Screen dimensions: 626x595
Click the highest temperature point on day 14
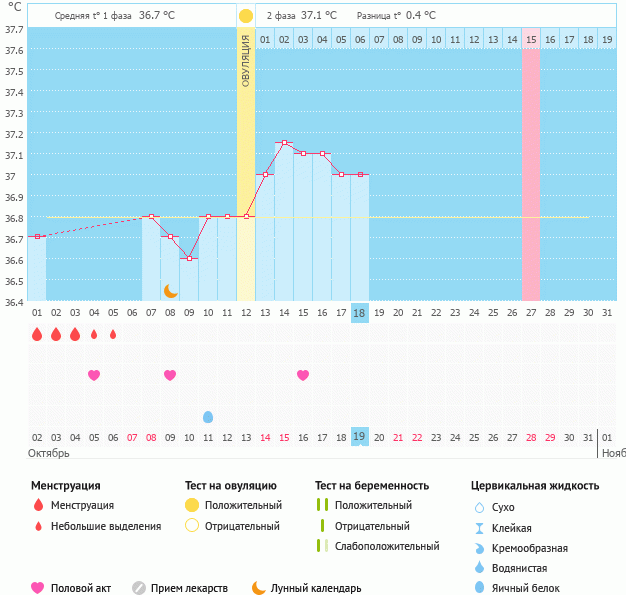click(284, 143)
